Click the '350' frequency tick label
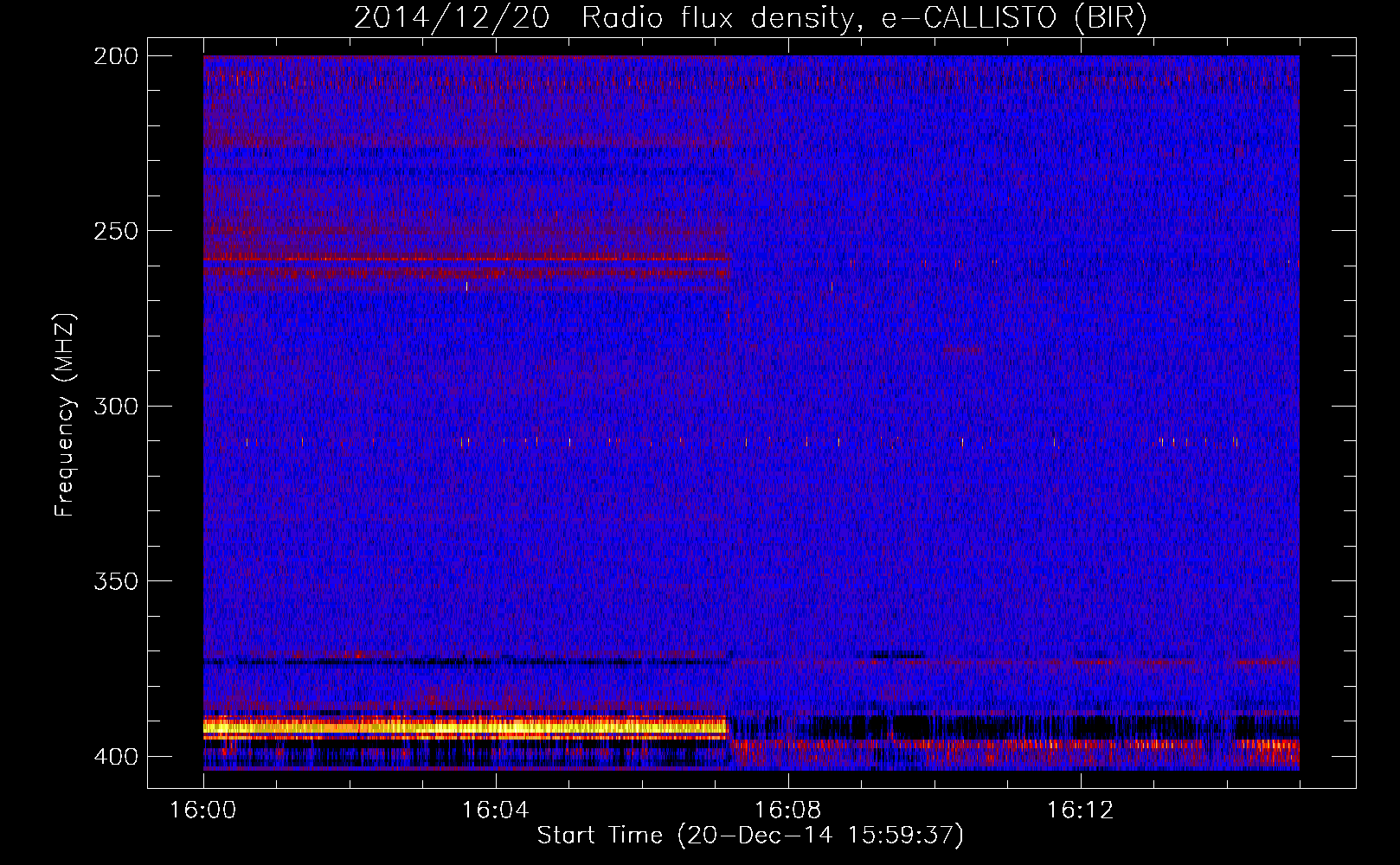 tap(116, 581)
